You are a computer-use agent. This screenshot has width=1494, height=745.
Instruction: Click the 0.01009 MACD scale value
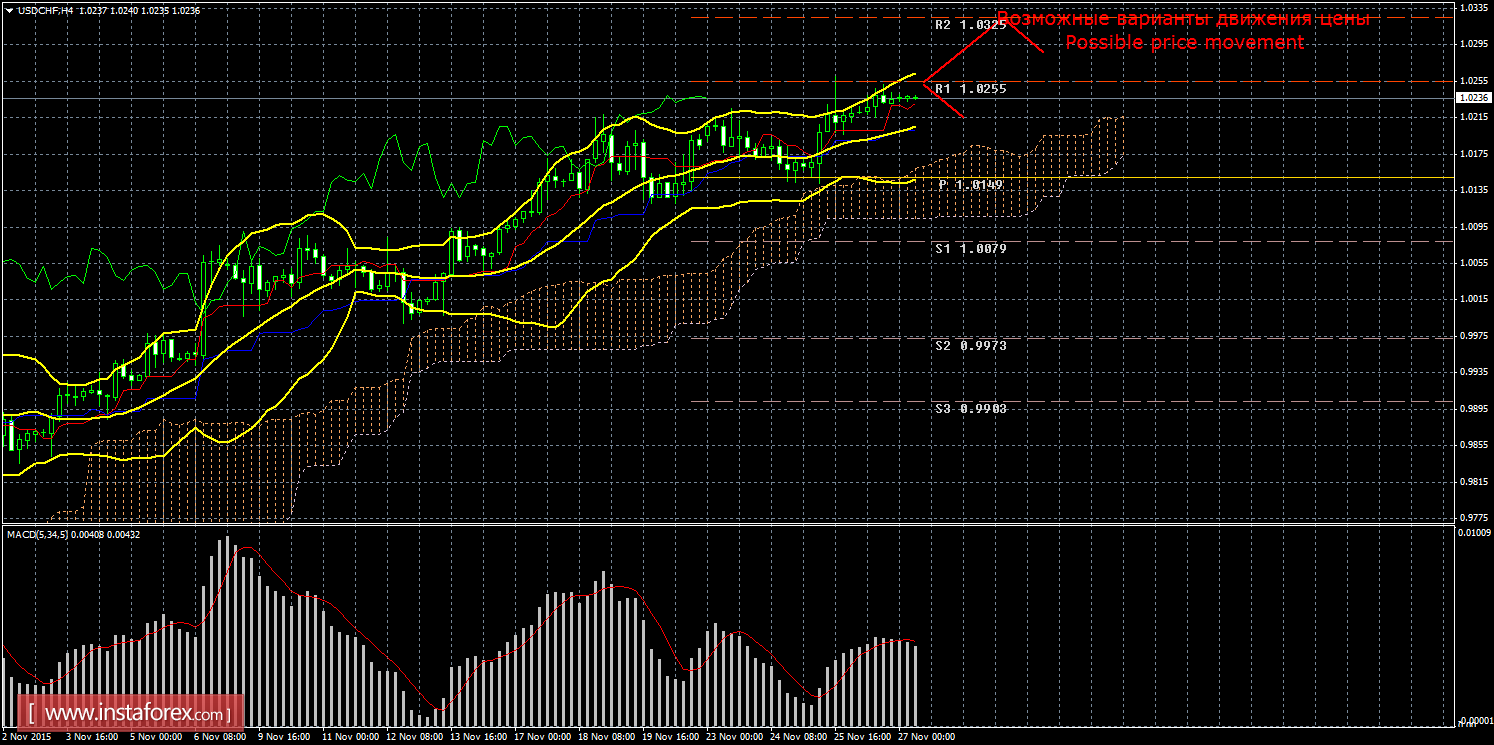coord(1474,533)
